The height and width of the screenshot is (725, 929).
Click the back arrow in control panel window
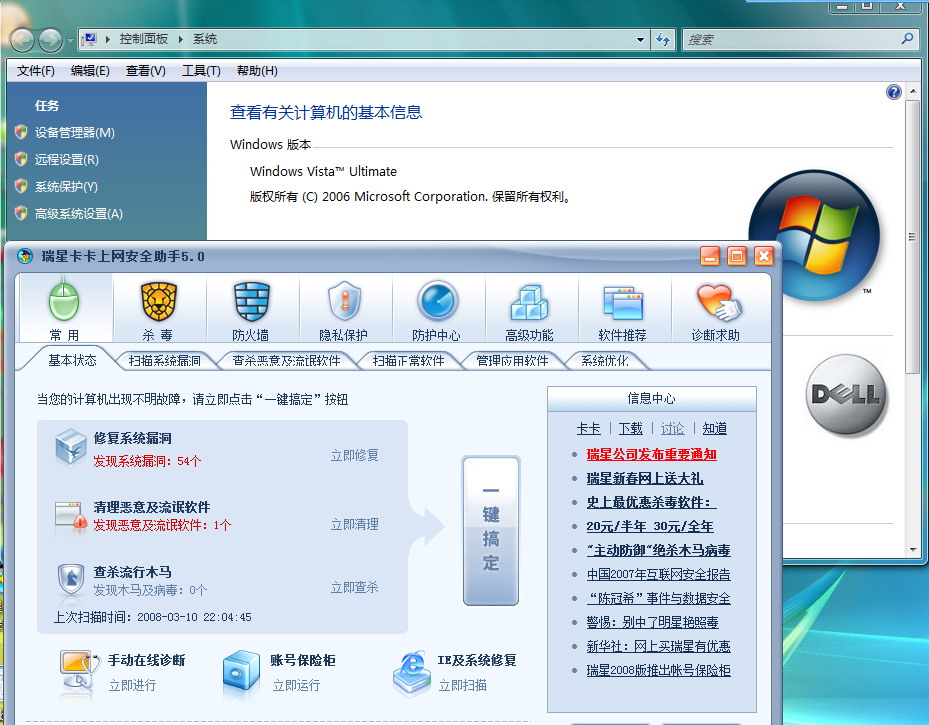point(23,40)
